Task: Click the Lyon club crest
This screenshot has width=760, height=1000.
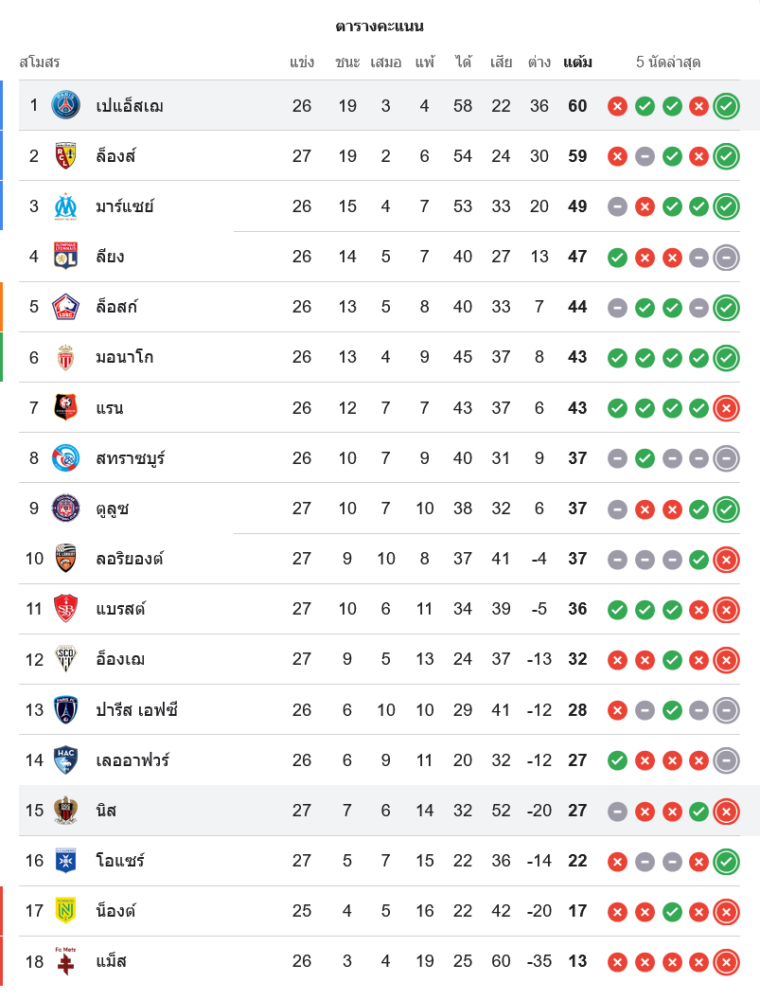Action: click(x=66, y=257)
